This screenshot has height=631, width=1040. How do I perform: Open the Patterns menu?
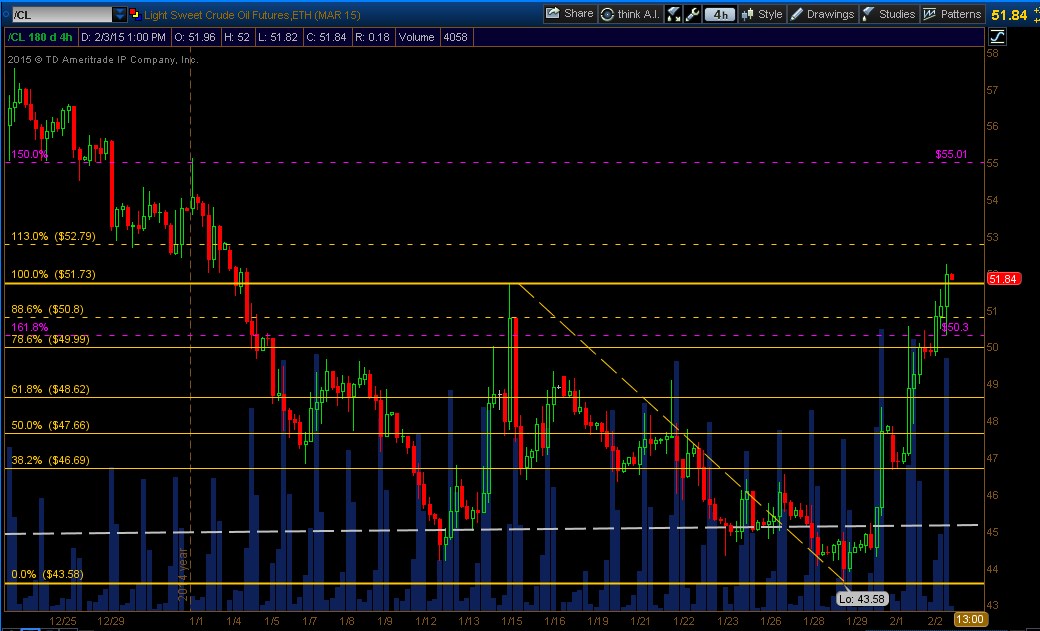[x=952, y=14]
